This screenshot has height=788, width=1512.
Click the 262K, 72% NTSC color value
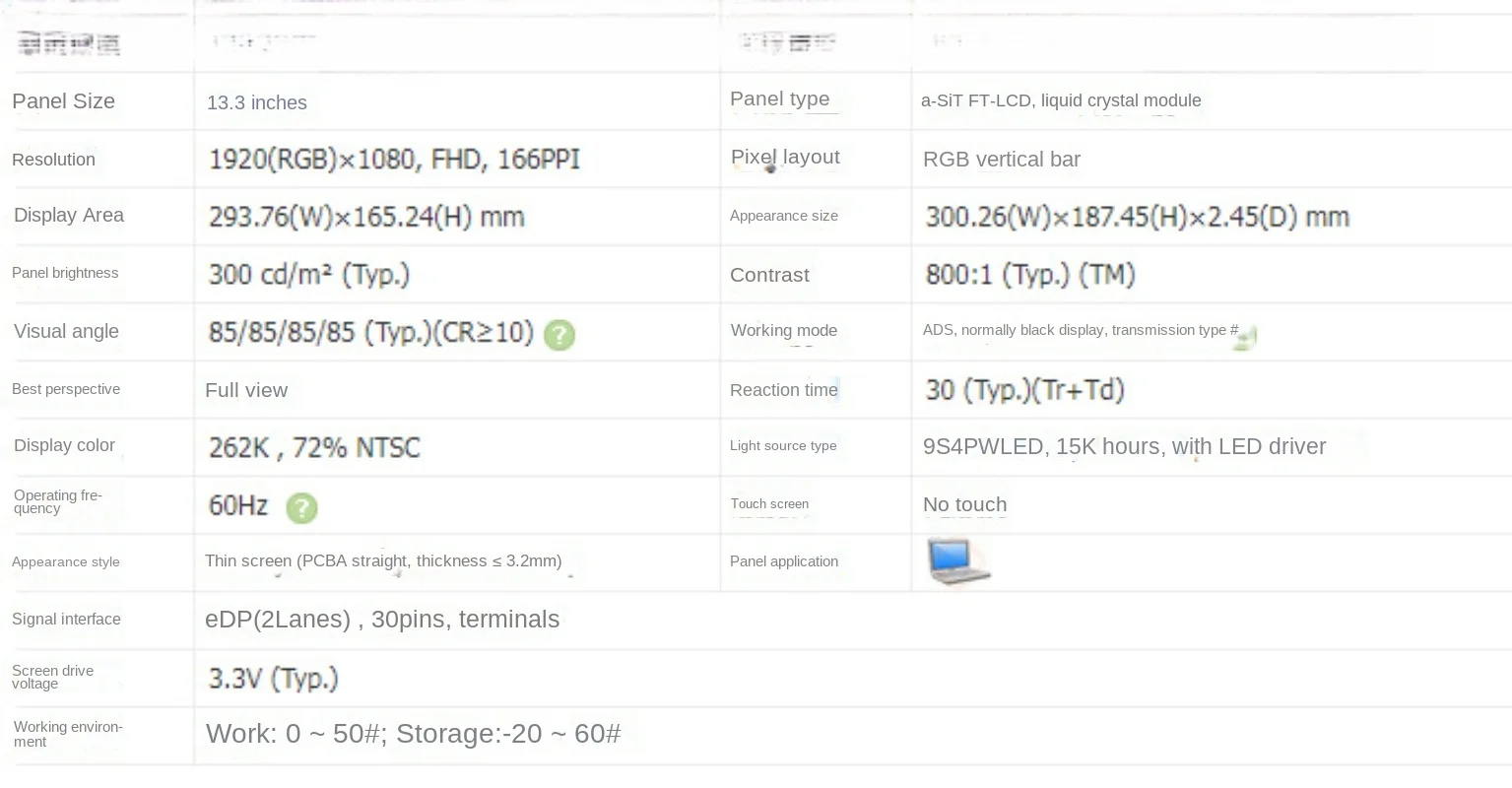coord(314,448)
